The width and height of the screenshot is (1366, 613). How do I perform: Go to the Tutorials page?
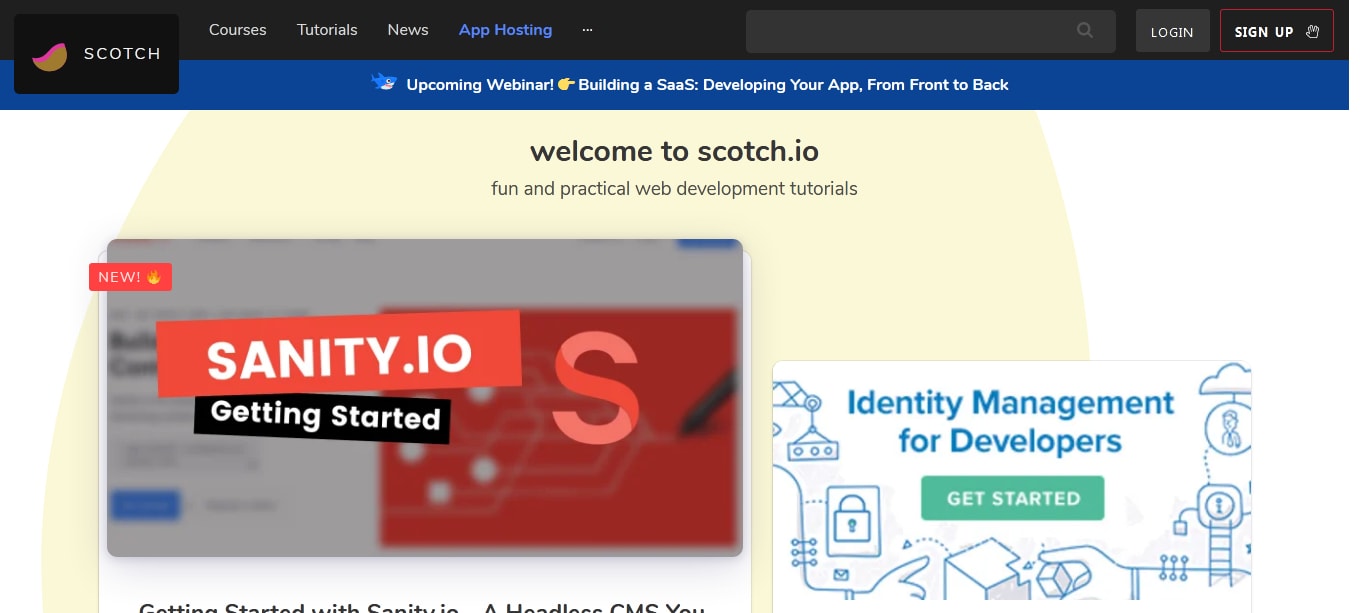327,30
